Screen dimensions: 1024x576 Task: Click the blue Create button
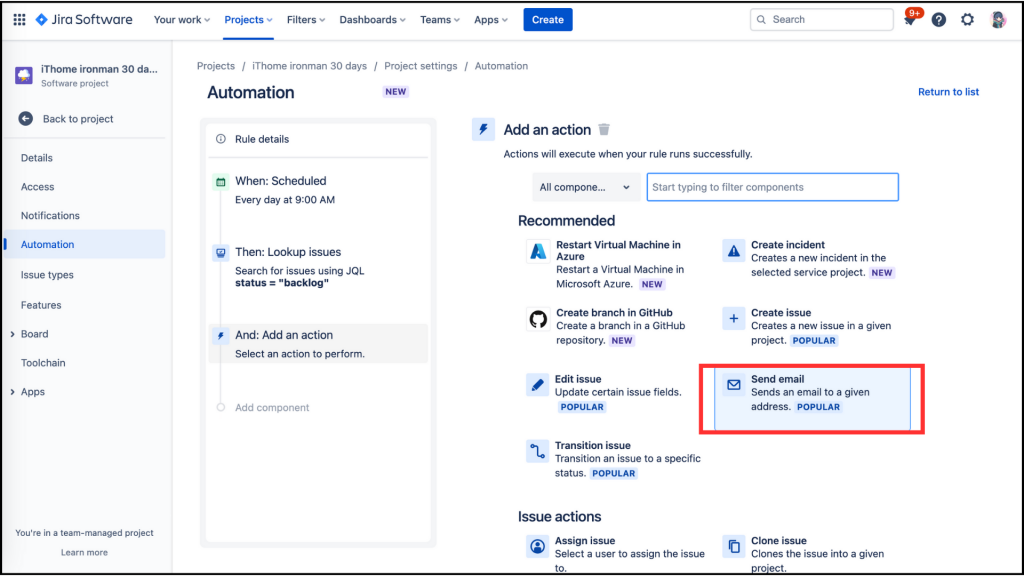[547, 20]
